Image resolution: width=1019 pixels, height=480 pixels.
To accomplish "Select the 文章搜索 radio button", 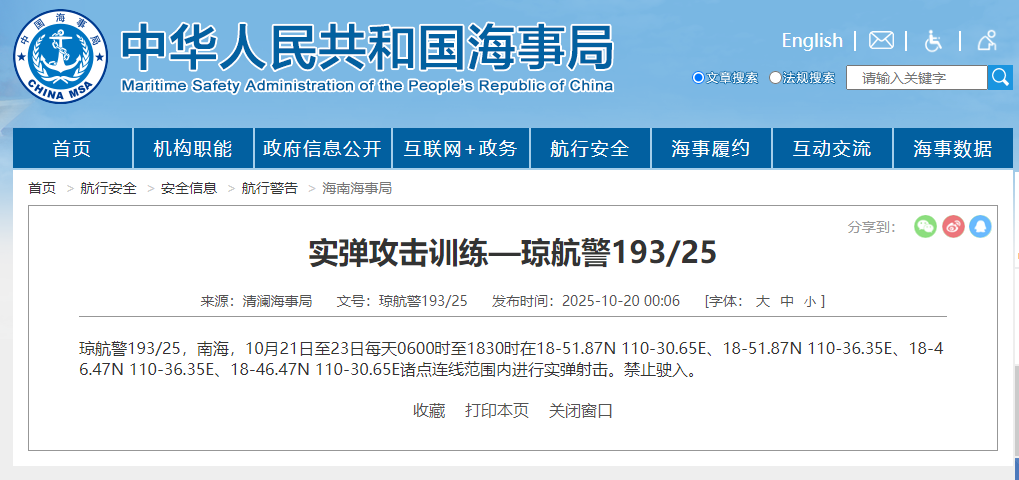I will point(698,78).
